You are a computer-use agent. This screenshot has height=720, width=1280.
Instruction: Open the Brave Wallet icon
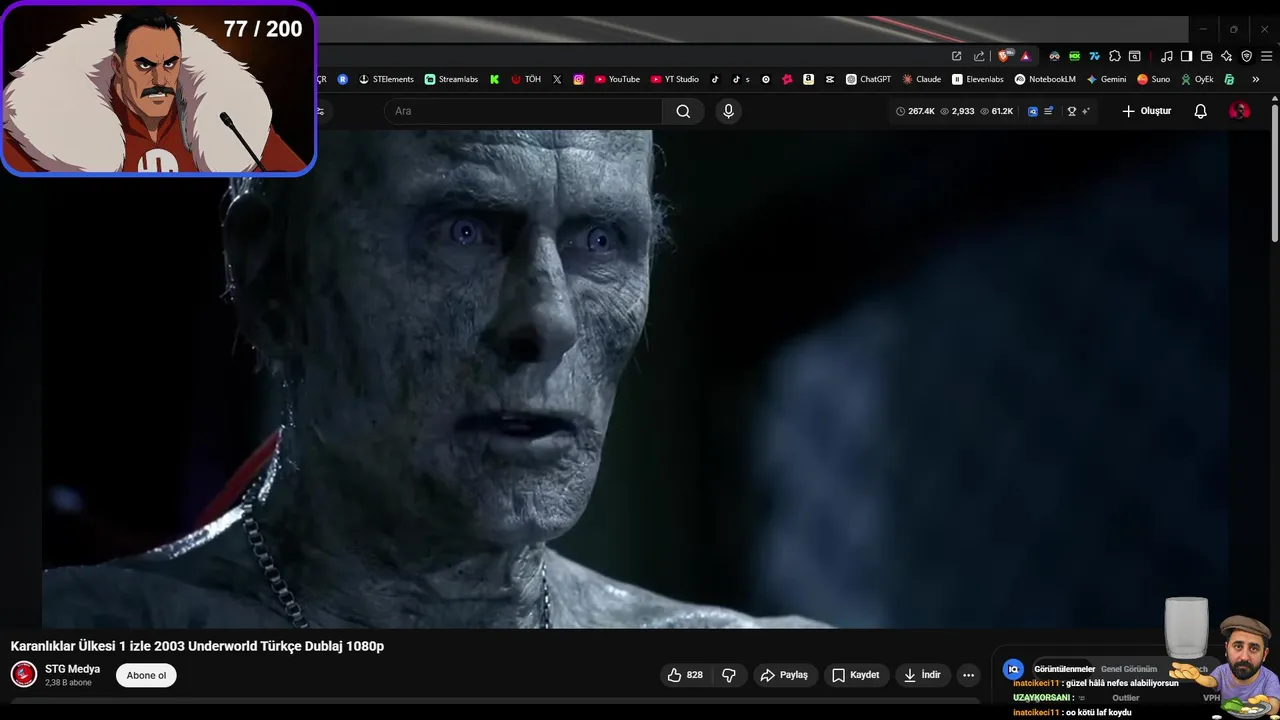(1206, 56)
